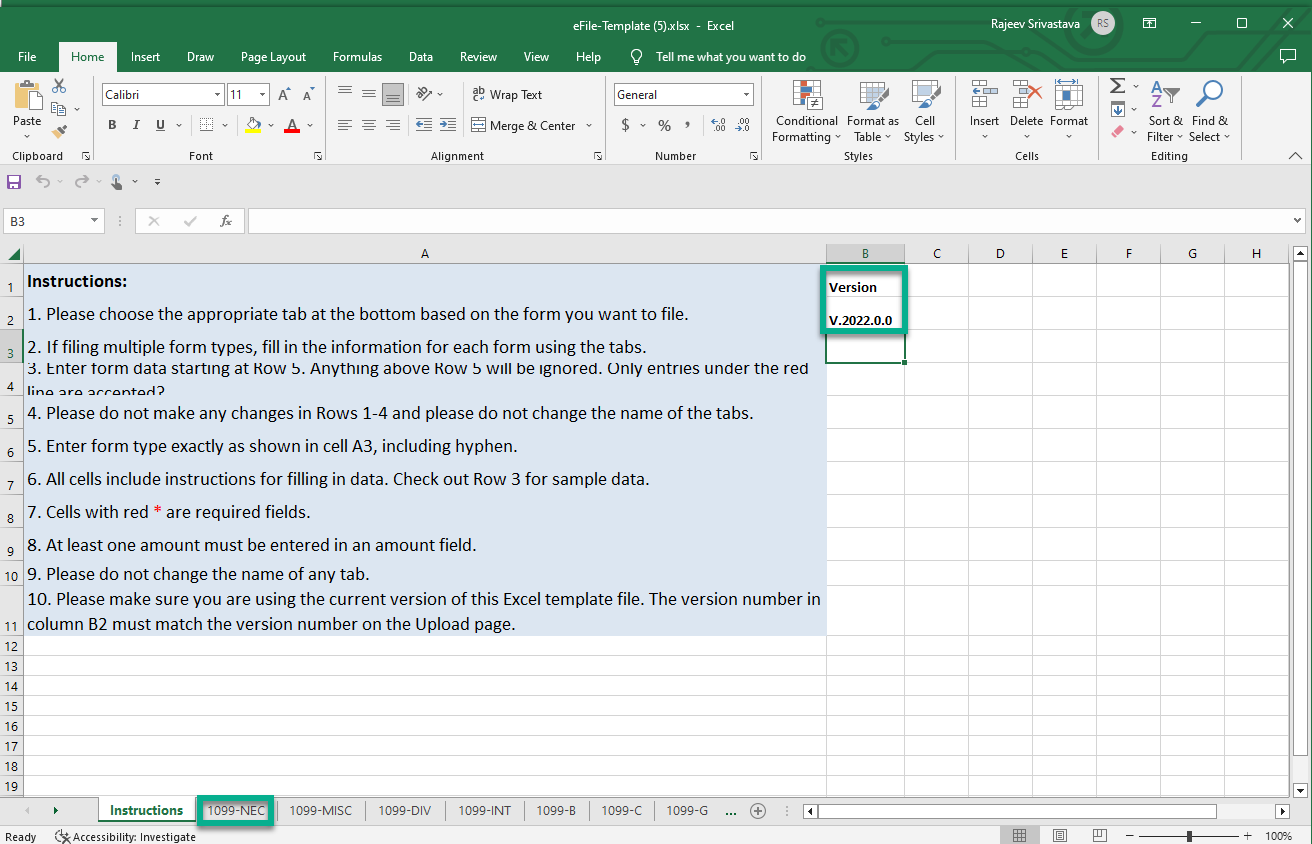Click the Format Painter brush icon
The height and width of the screenshot is (844, 1312).
pos(59,131)
